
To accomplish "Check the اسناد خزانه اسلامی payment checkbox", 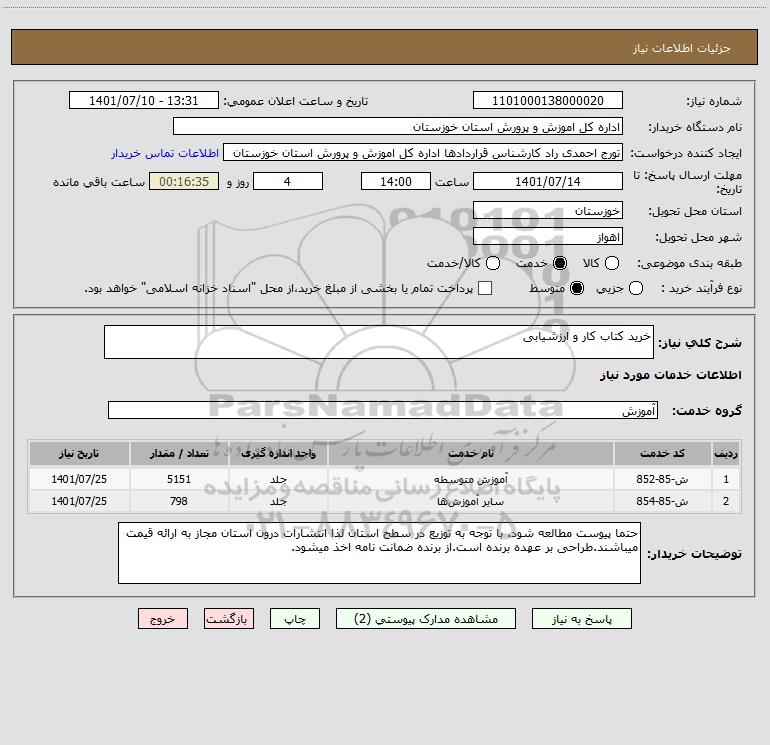I will pyautogui.click(x=485, y=288).
